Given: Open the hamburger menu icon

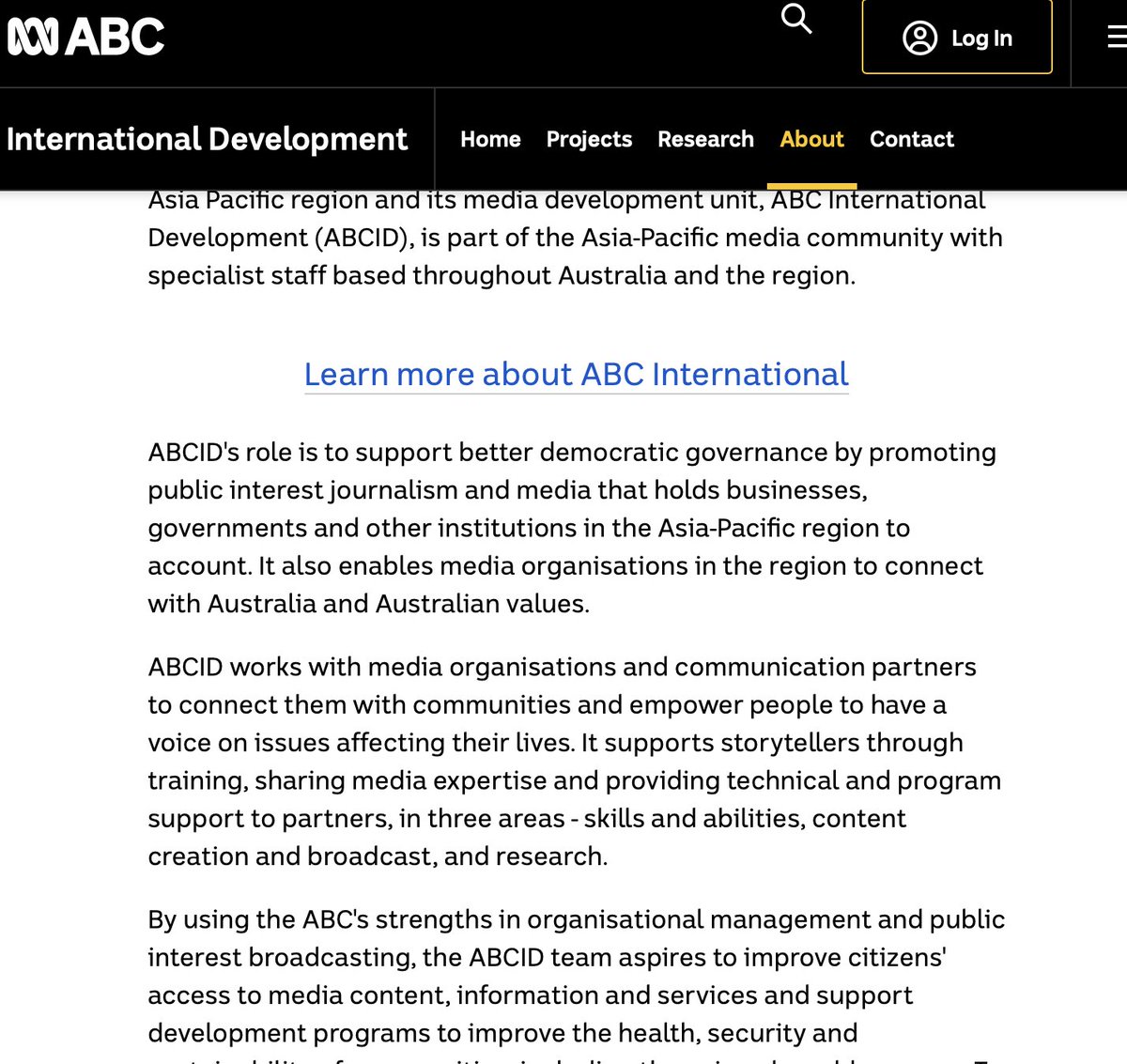Looking at the screenshot, I should click(x=1117, y=38).
